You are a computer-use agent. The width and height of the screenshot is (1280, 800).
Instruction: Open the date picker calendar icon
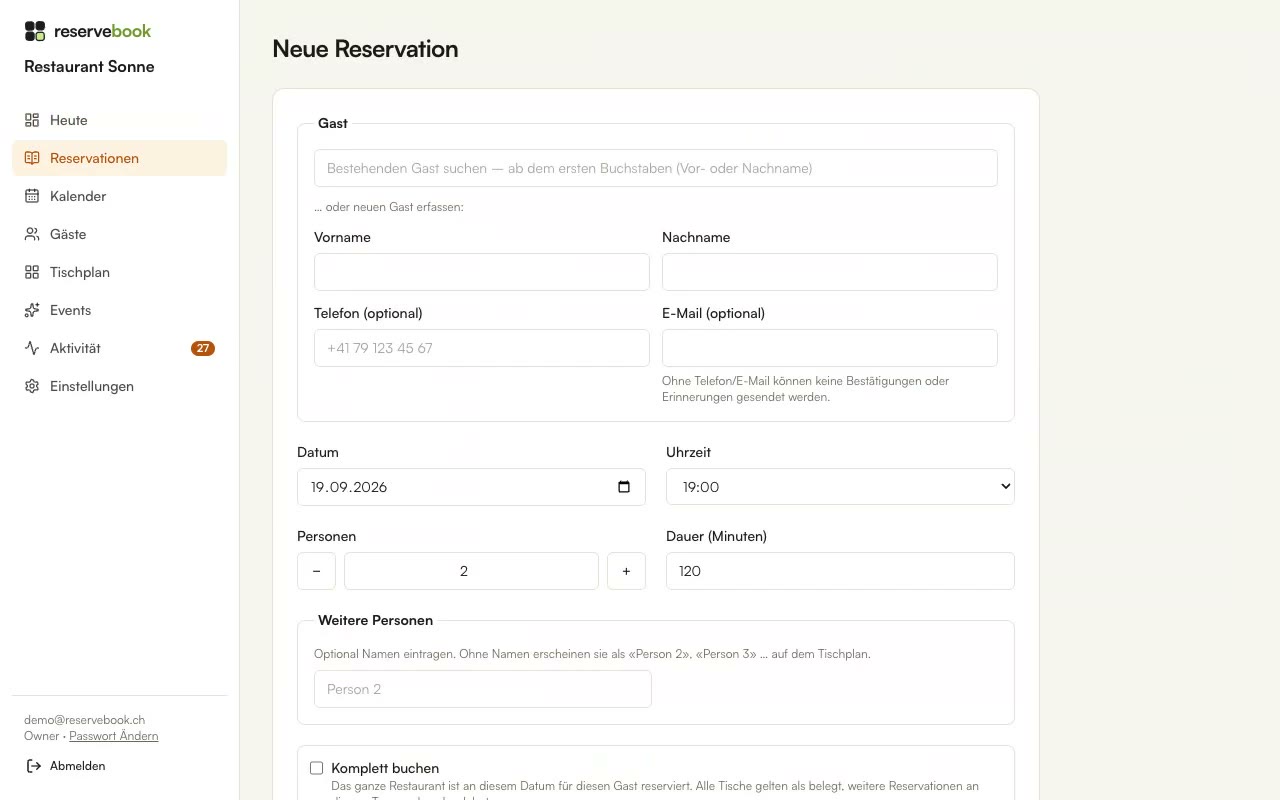coord(624,487)
